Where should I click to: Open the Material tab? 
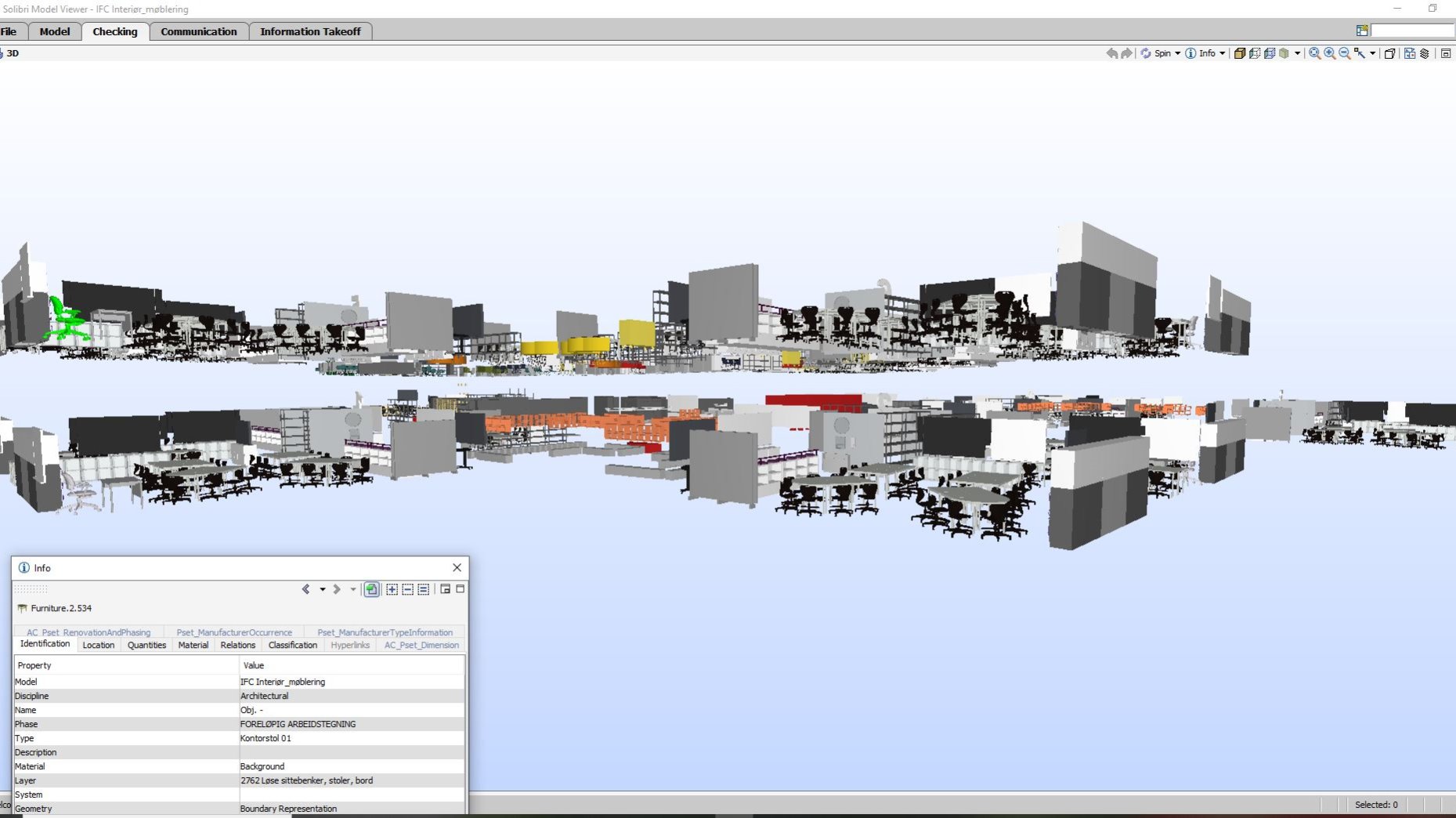point(193,645)
